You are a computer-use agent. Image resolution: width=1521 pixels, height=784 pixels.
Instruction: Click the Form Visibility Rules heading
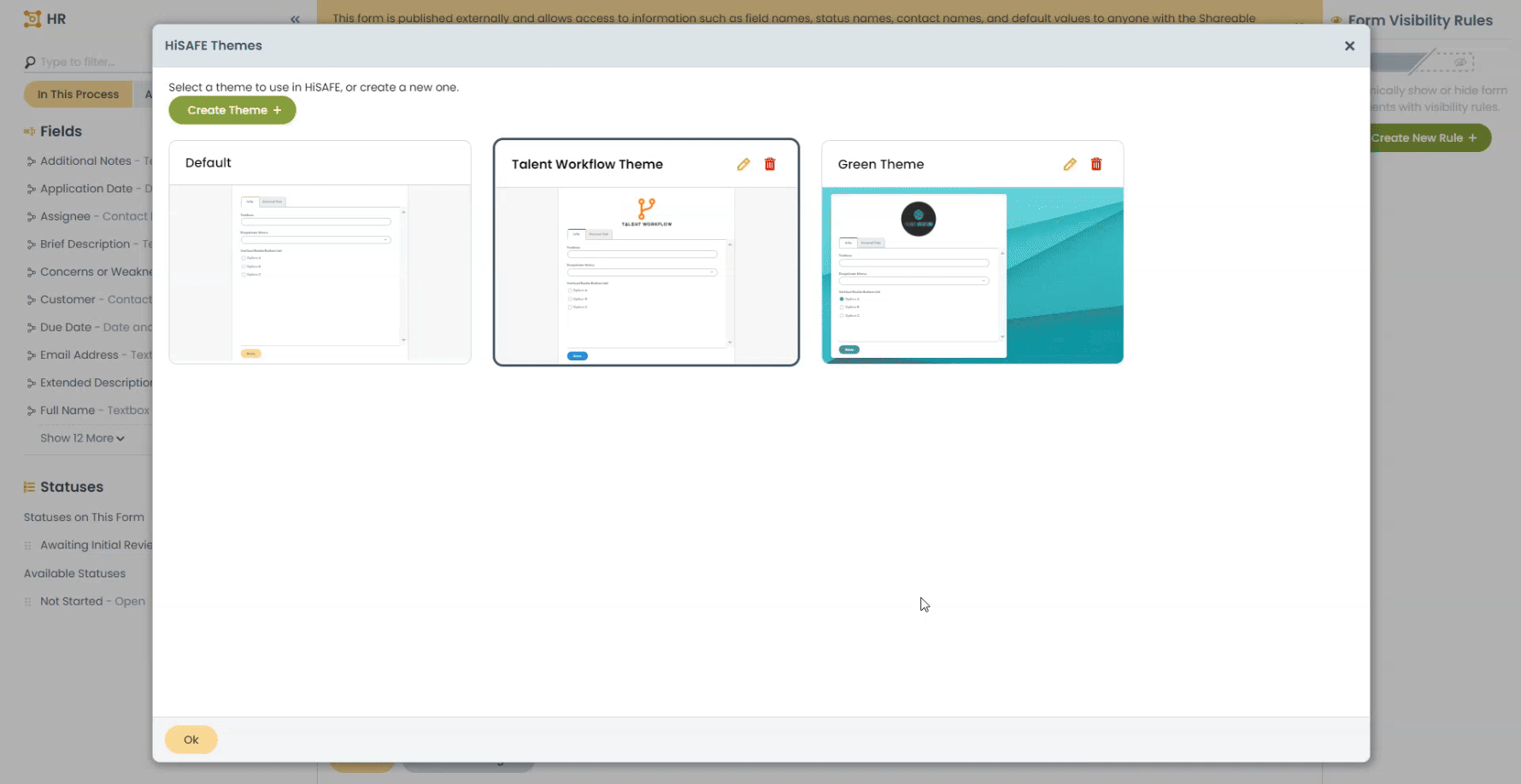(x=1420, y=20)
